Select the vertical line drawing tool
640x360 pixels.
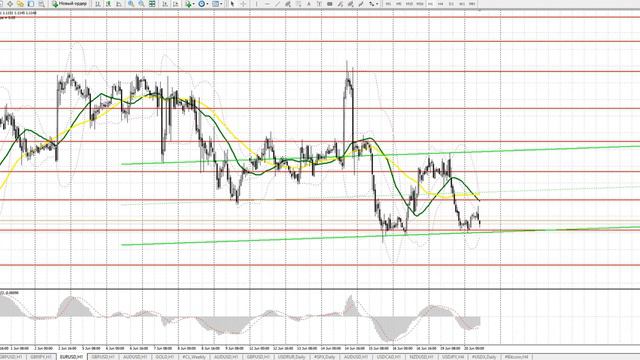click(257, 4)
